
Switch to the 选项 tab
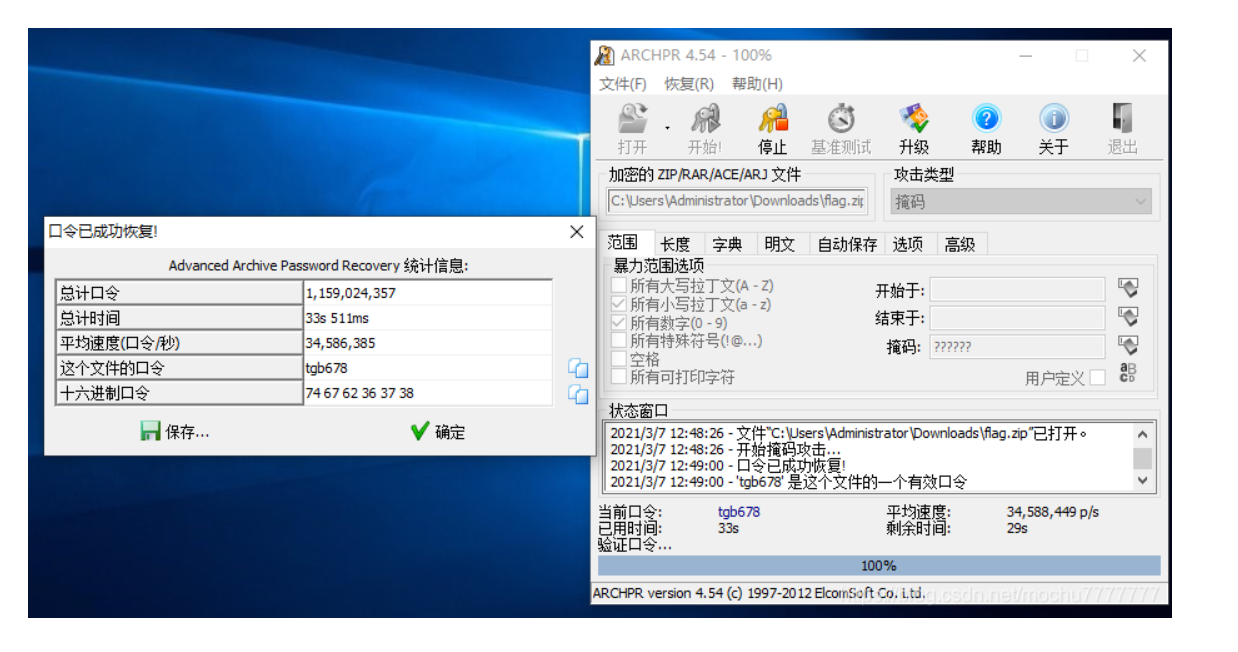[908, 244]
